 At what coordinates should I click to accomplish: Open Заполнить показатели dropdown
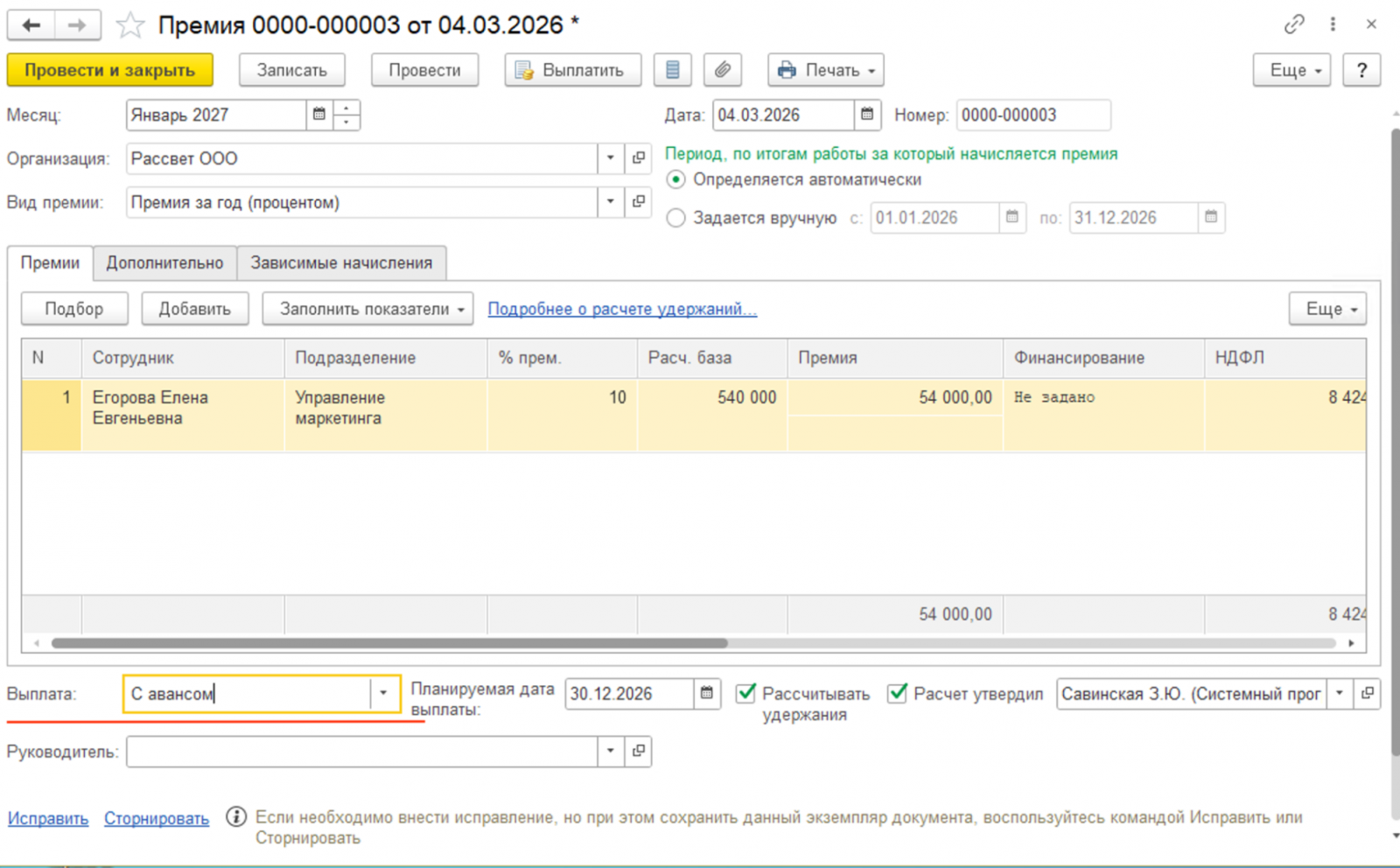click(x=367, y=309)
